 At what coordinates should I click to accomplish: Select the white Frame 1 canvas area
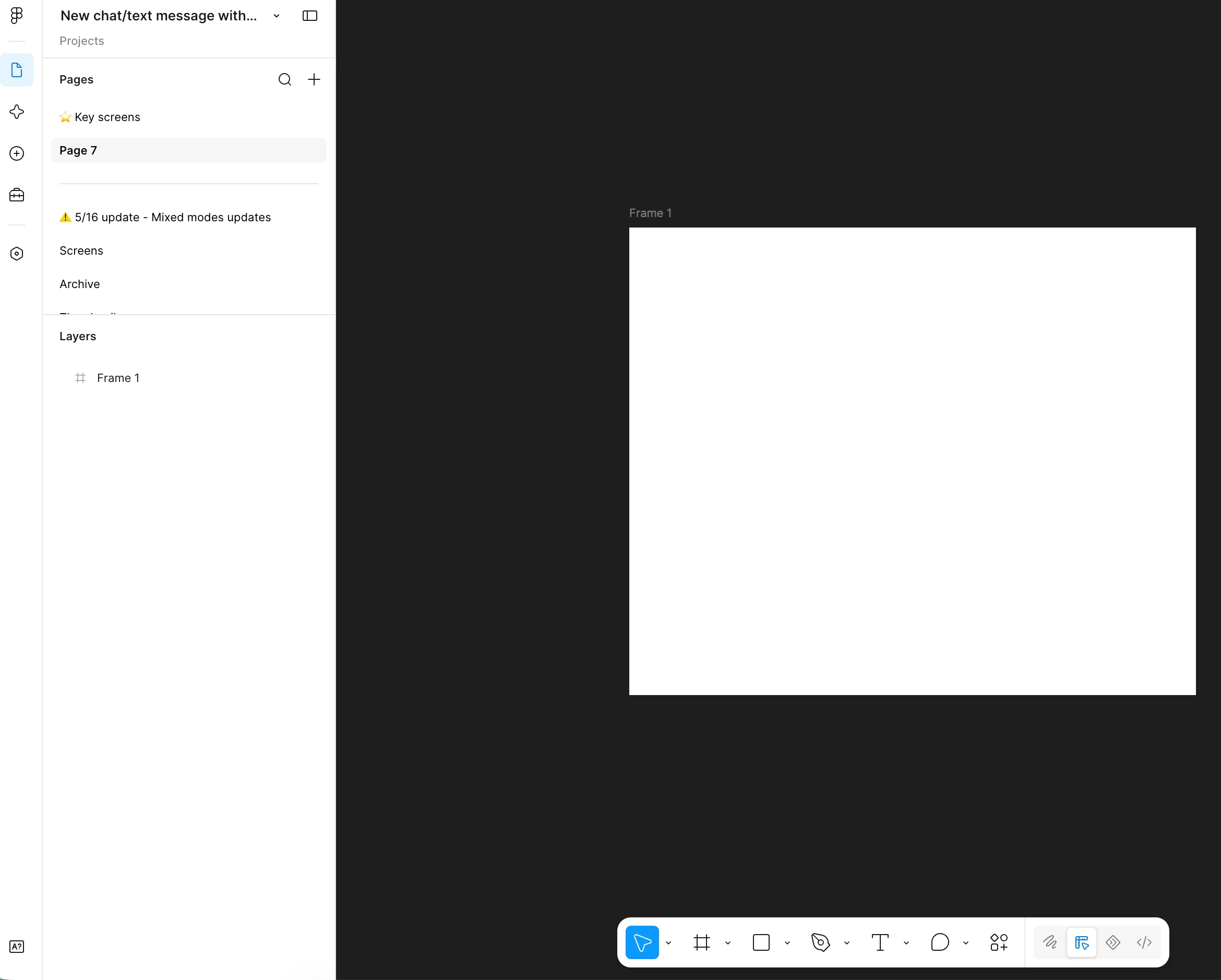coord(912,461)
